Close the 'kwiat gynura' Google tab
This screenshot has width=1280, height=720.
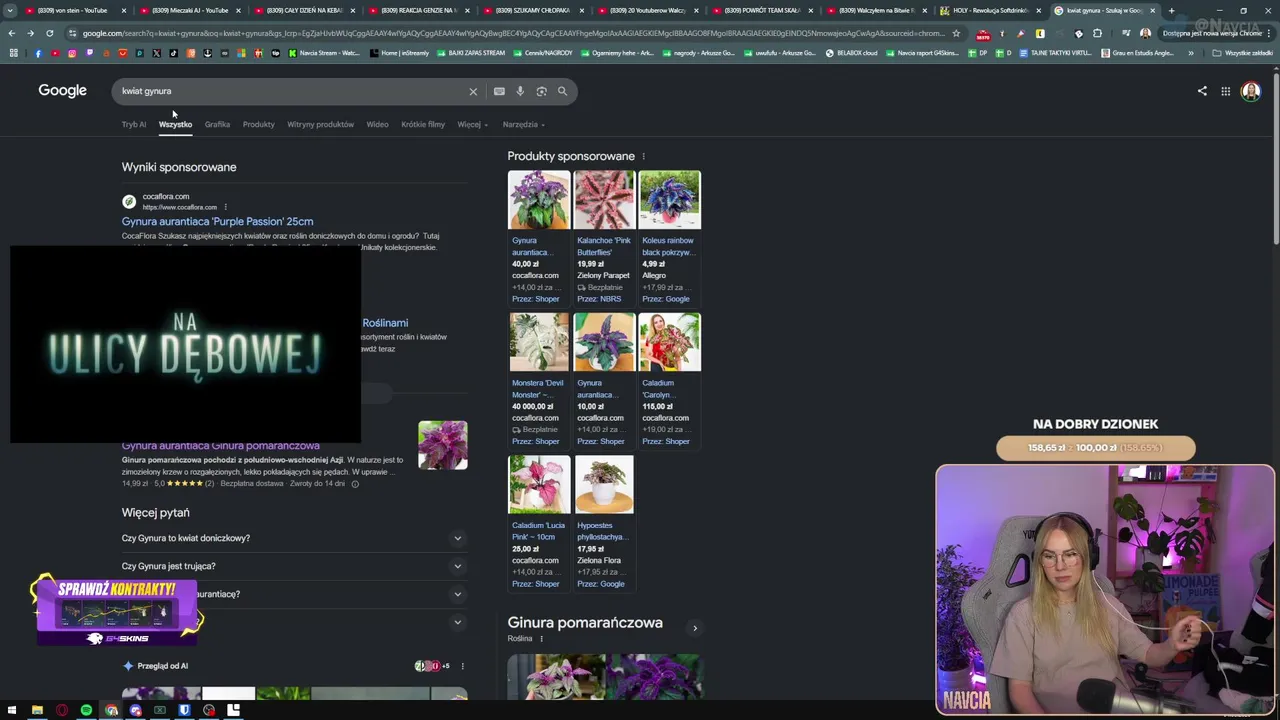click(x=1152, y=11)
